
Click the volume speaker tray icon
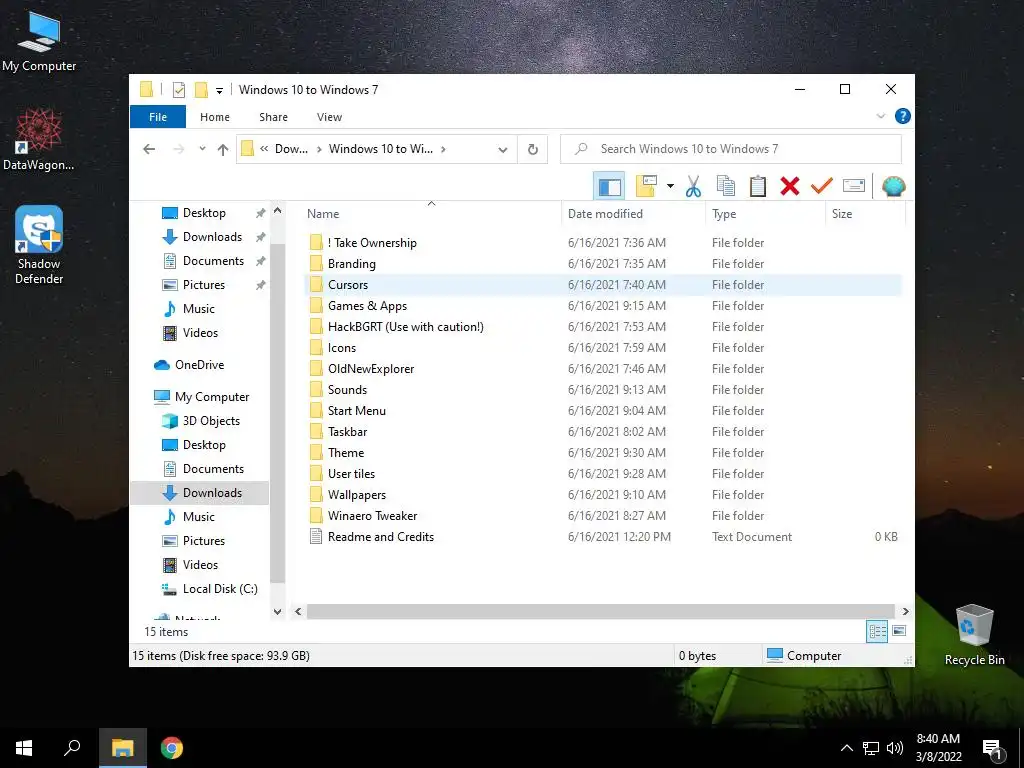895,748
